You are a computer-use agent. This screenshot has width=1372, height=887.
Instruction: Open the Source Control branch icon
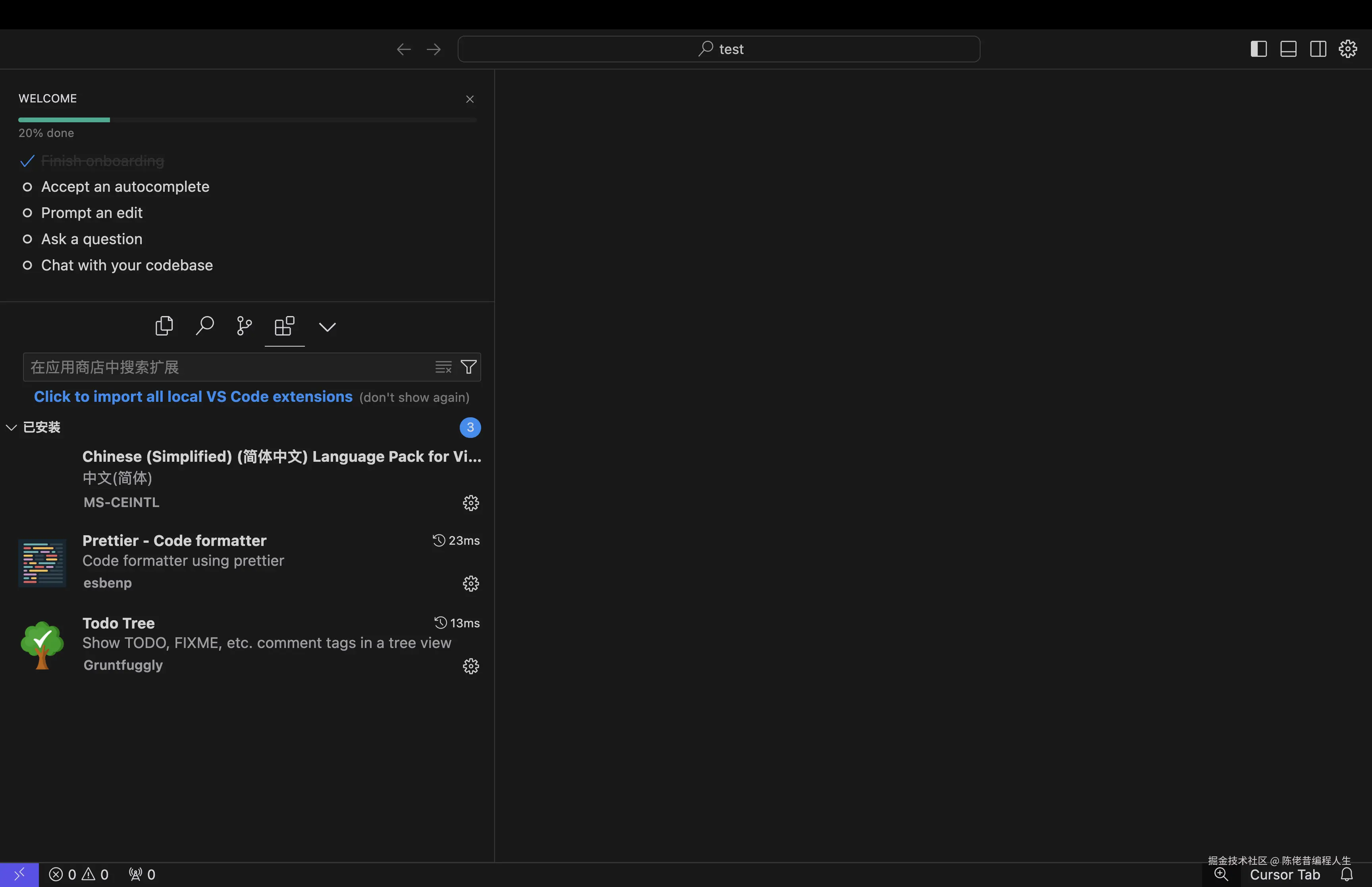tap(244, 326)
